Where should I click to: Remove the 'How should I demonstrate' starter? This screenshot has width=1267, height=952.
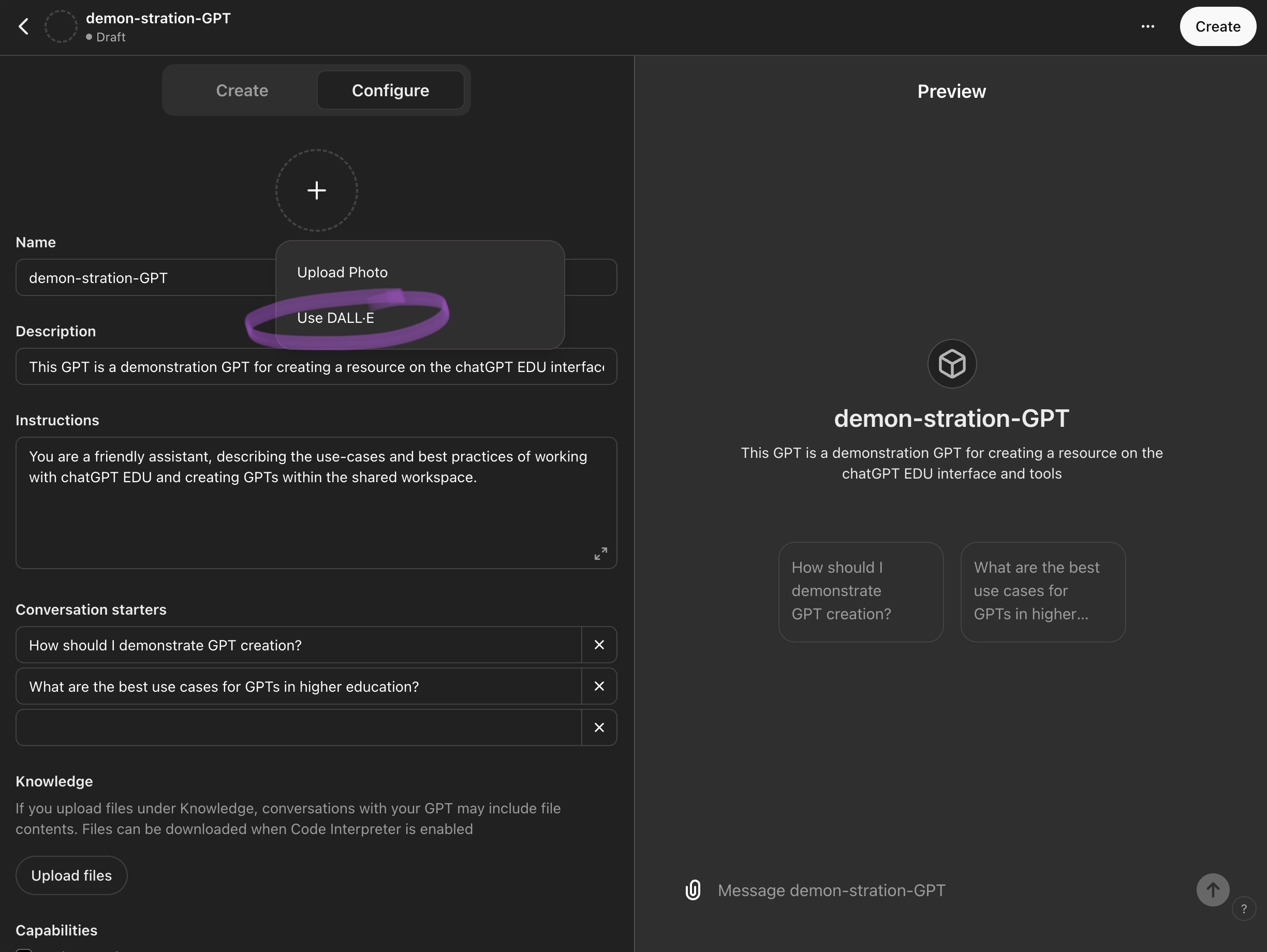(599, 645)
